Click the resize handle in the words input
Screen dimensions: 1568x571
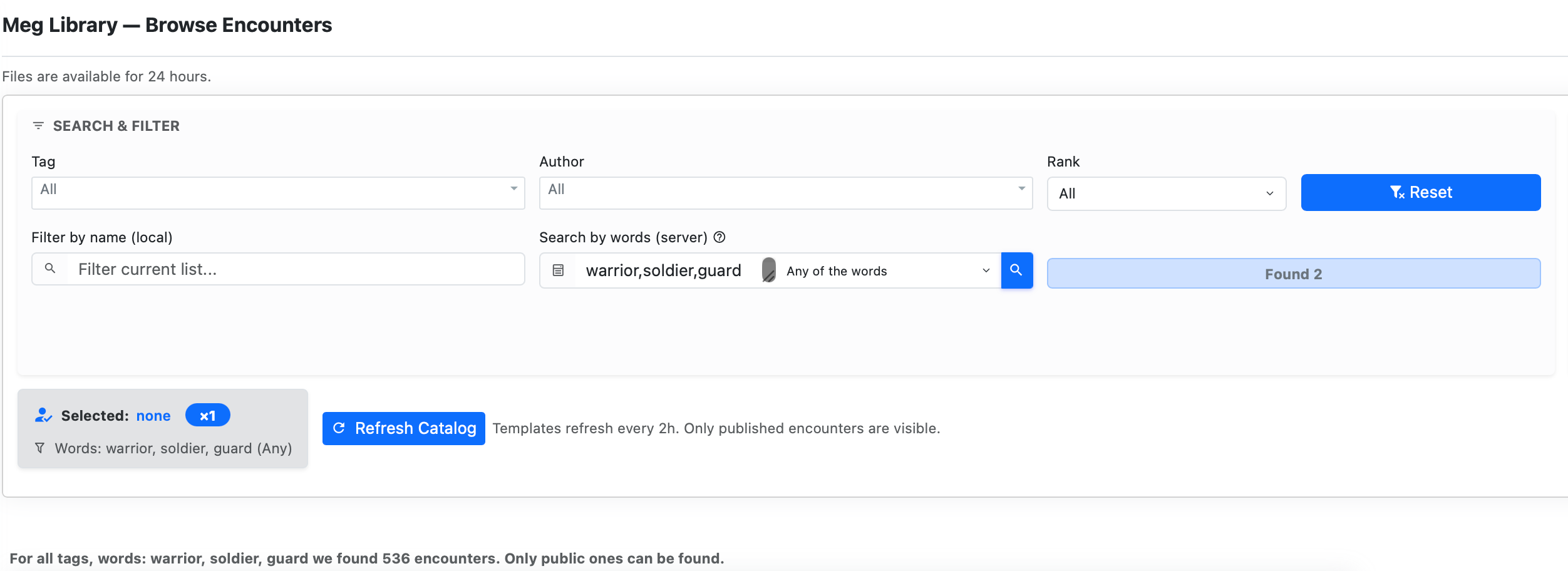coord(768,270)
